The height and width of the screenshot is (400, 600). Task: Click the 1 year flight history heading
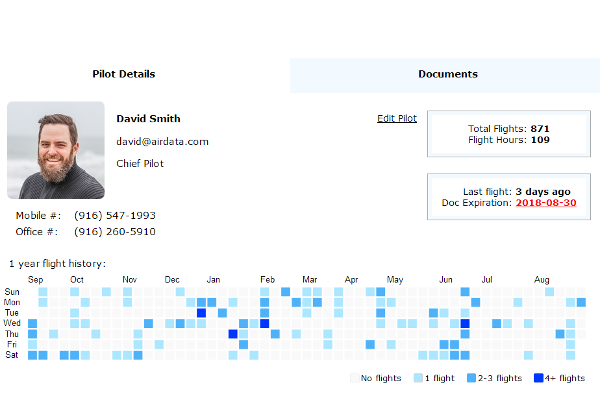[x=57, y=264]
